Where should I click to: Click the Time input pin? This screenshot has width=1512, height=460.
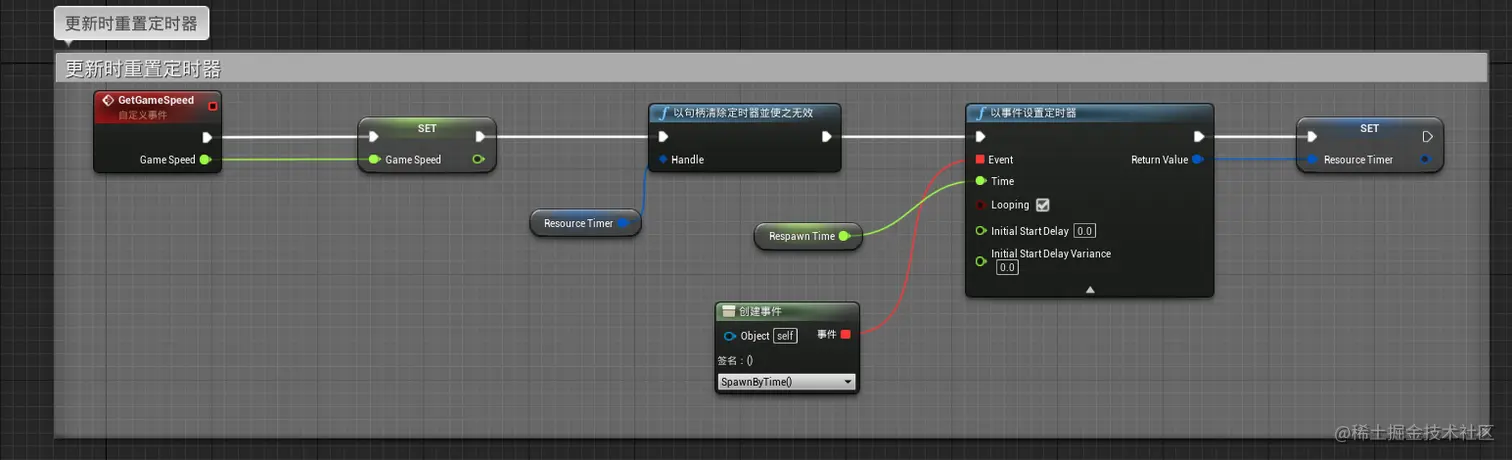pyautogui.click(x=980, y=181)
